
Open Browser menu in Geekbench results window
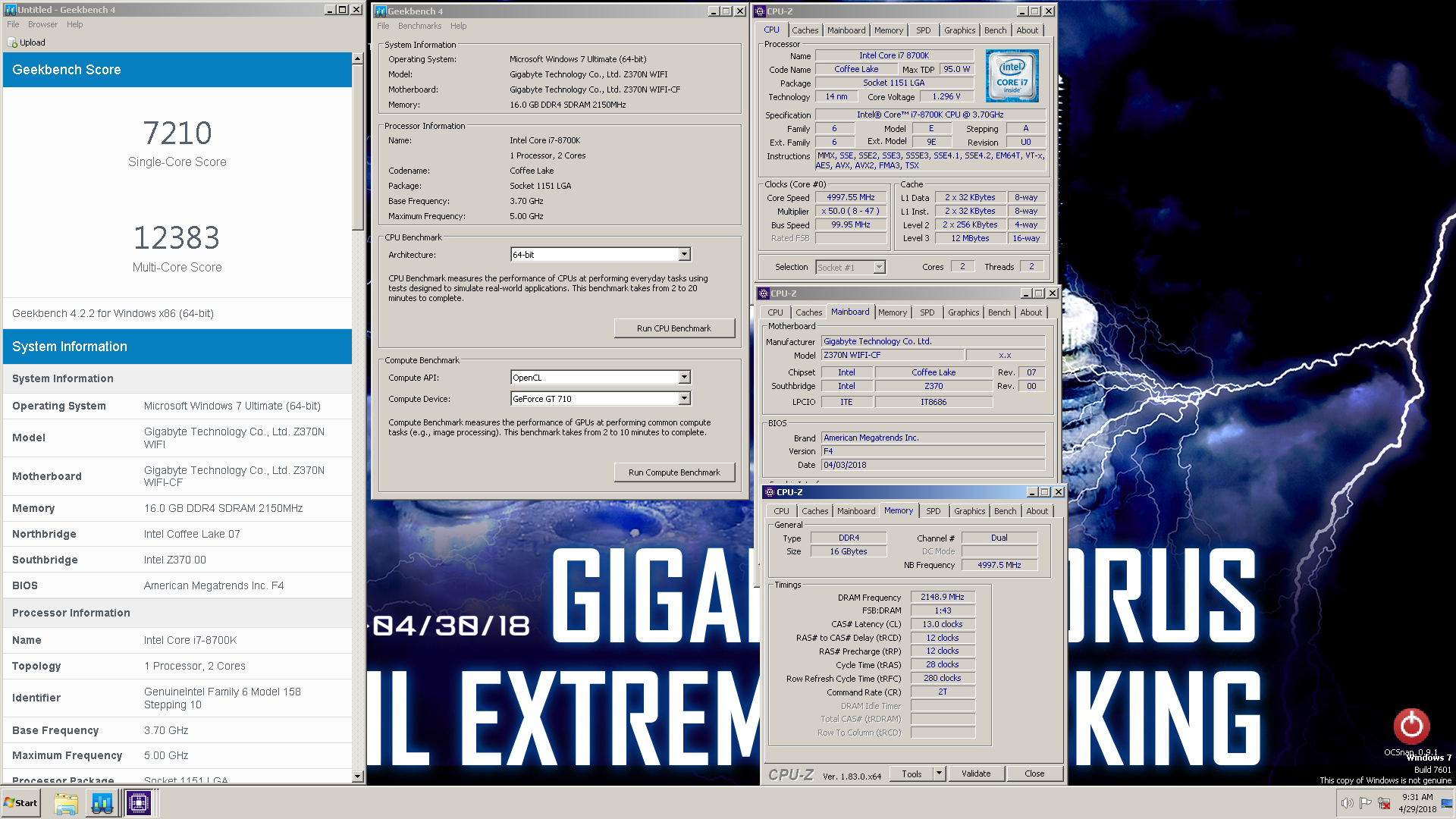pyautogui.click(x=42, y=24)
